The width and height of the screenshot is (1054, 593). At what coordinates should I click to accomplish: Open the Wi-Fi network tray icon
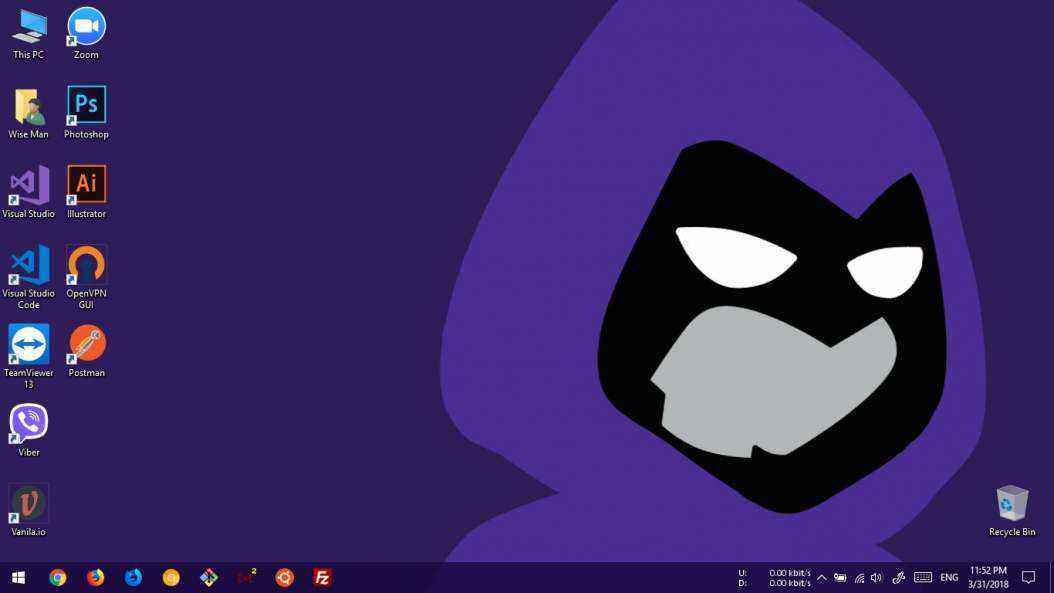859,578
